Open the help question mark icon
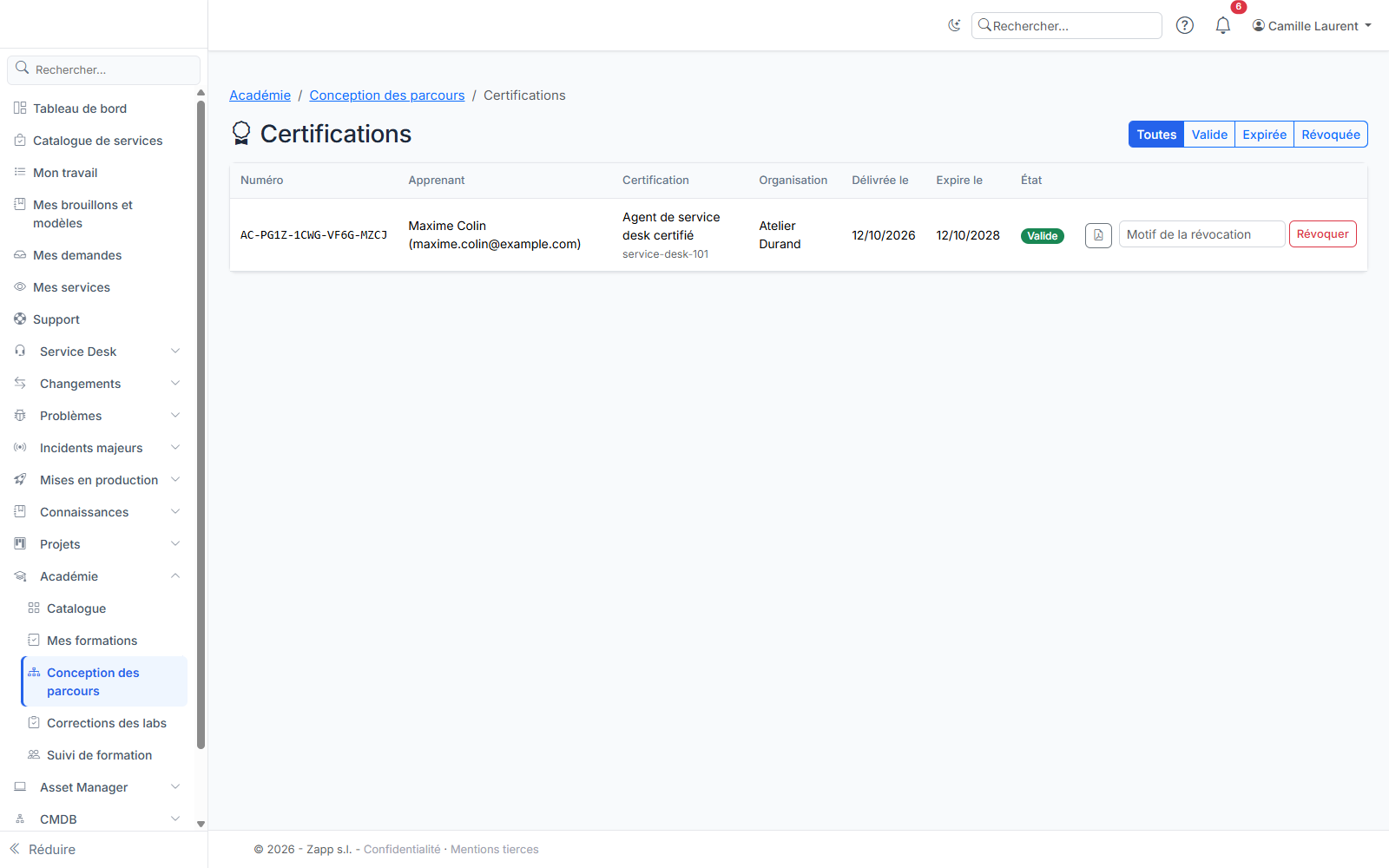This screenshot has width=1389, height=868. 1184,25
